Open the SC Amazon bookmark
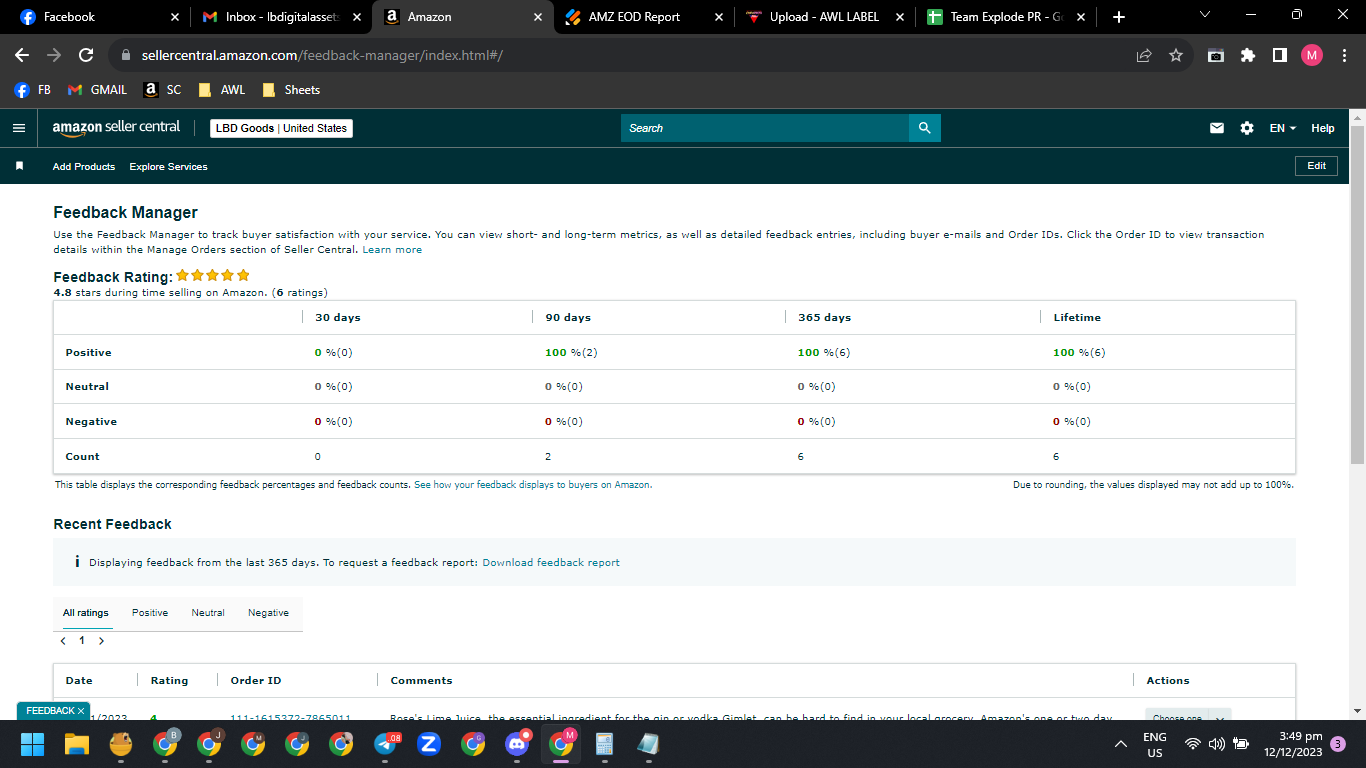Viewport: 1366px width, 768px height. pyautogui.click(x=163, y=90)
